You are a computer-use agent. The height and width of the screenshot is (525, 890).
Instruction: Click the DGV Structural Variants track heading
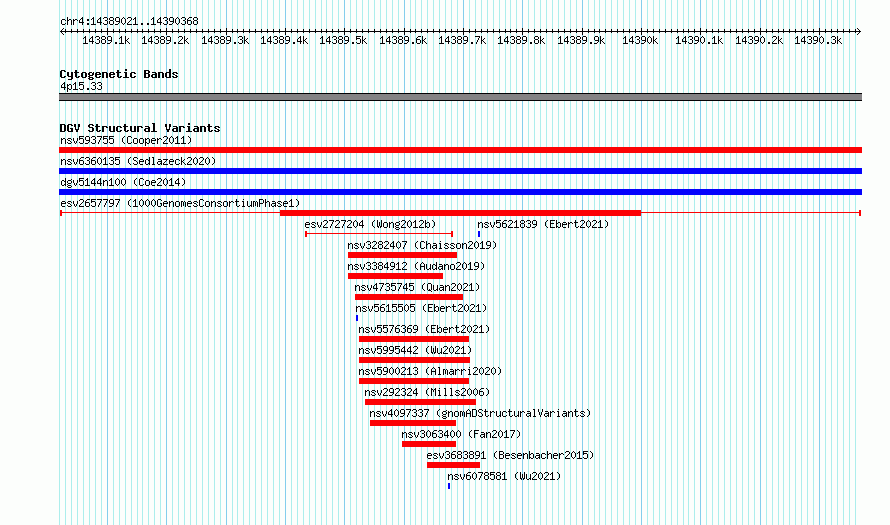tap(140, 128)
